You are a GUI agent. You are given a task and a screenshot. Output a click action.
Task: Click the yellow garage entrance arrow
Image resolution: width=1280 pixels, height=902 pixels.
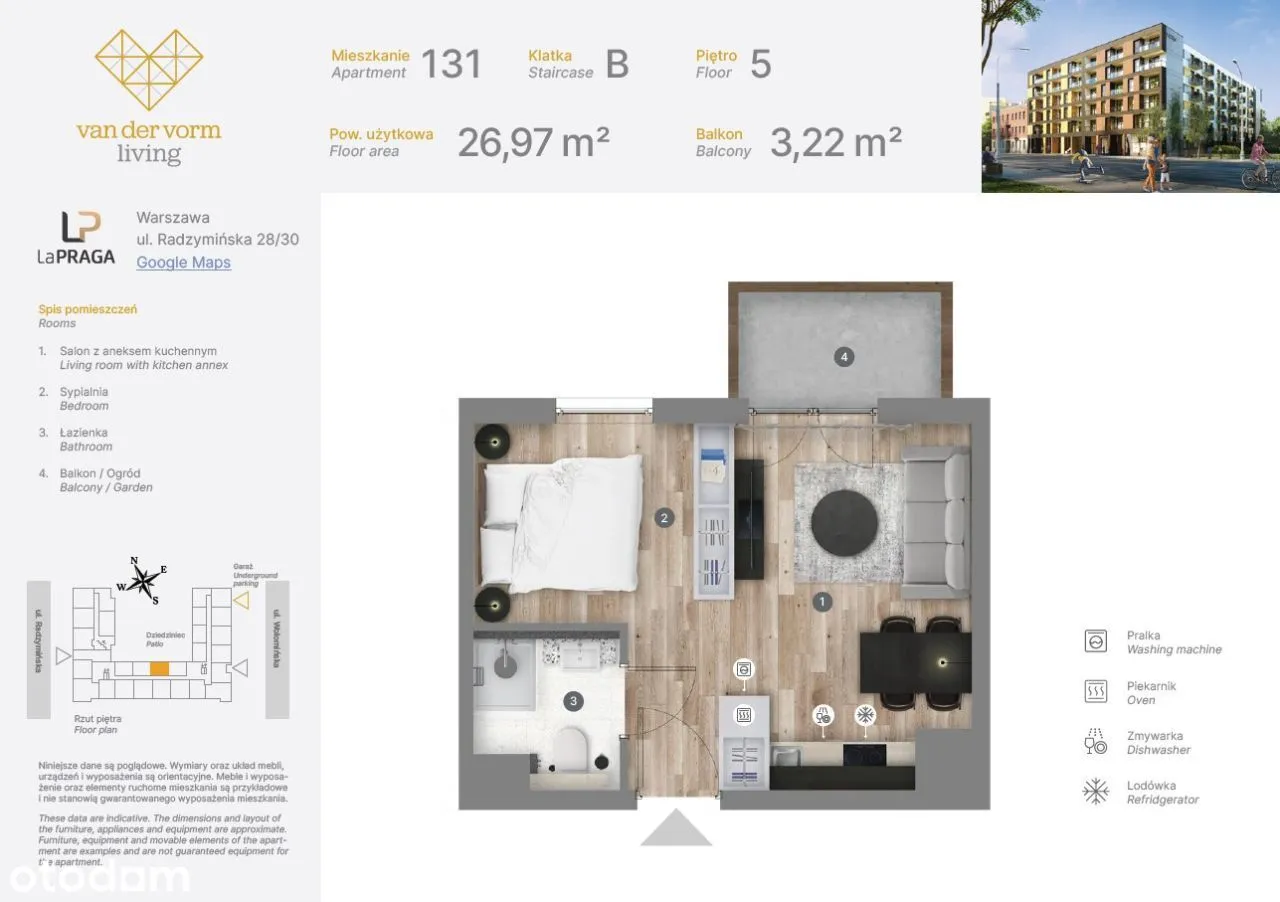(241, 600)
